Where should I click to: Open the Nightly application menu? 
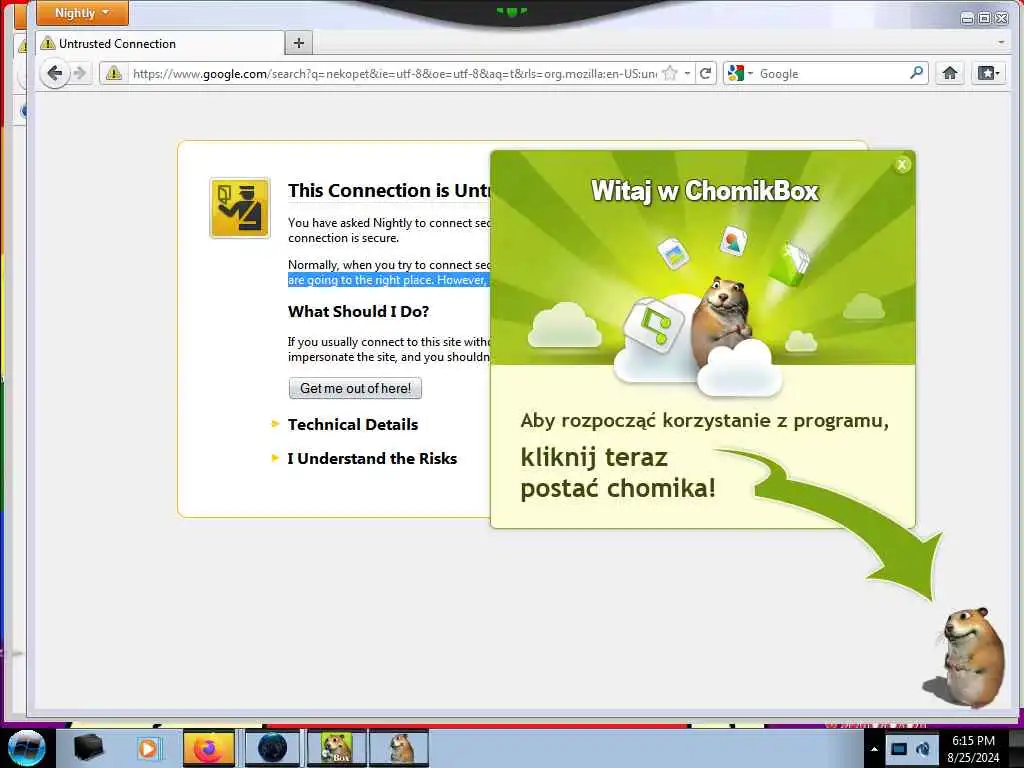(82, 13)
